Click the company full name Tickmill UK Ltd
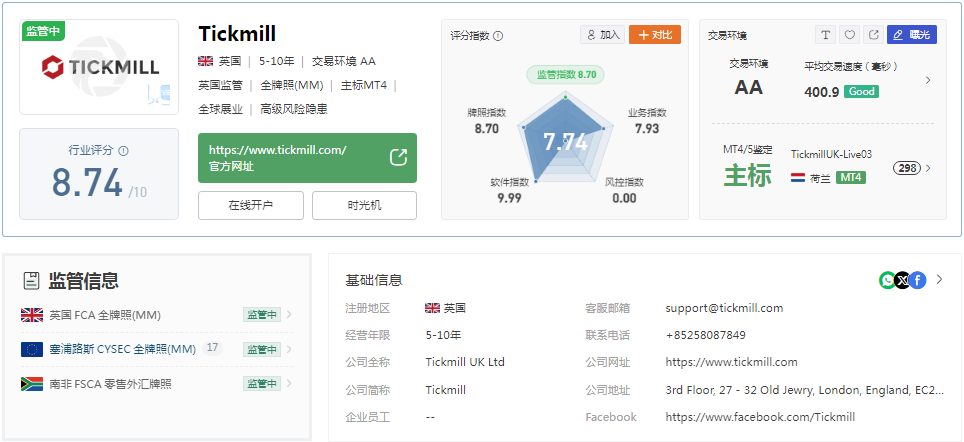Image resolution: width=964 pixels, height=442 pixels. (x=465, y=362)
